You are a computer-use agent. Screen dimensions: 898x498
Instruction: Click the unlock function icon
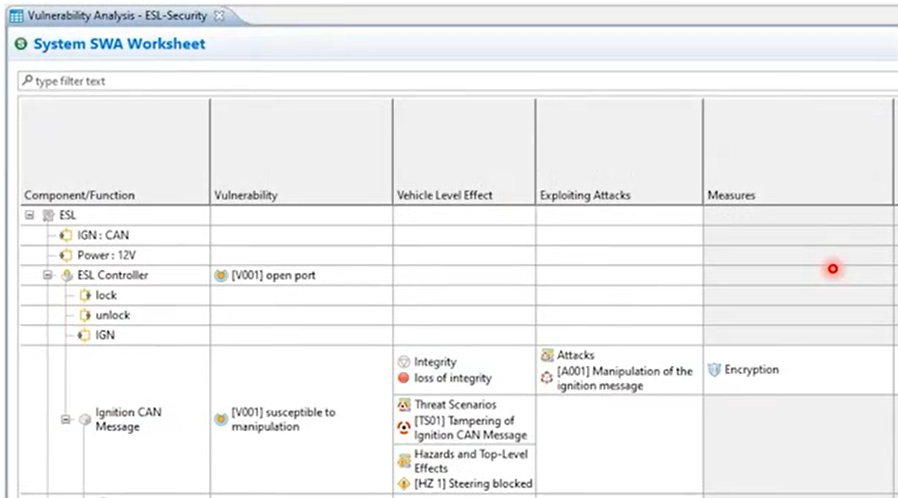[85, 315]
